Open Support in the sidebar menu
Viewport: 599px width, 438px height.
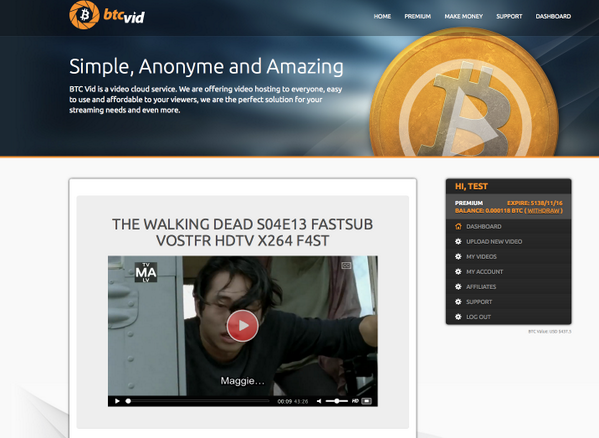508,302
